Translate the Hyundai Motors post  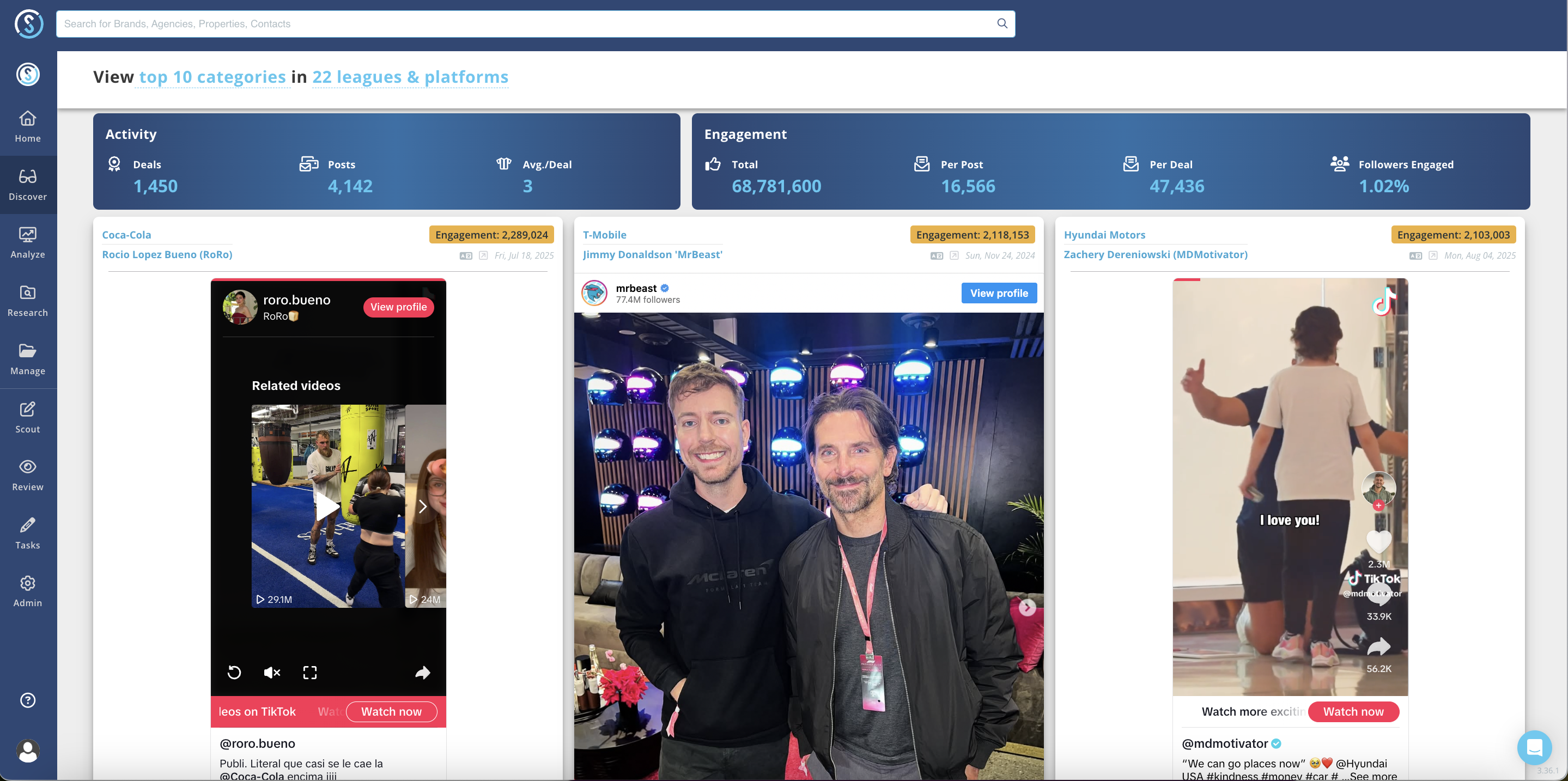coord(1416,256)
